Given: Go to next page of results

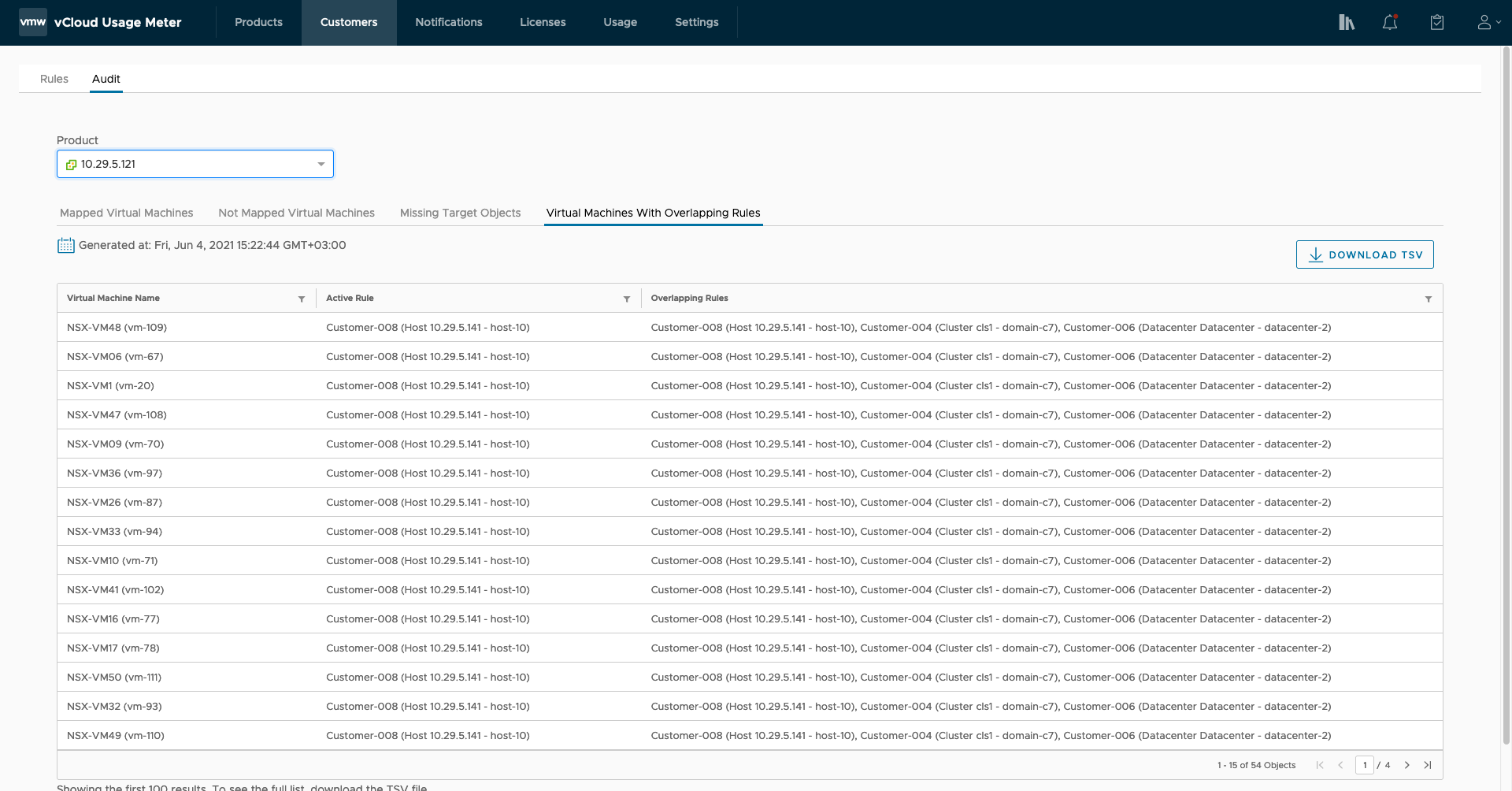Looking at the screenshot, I should [1406, 765].
